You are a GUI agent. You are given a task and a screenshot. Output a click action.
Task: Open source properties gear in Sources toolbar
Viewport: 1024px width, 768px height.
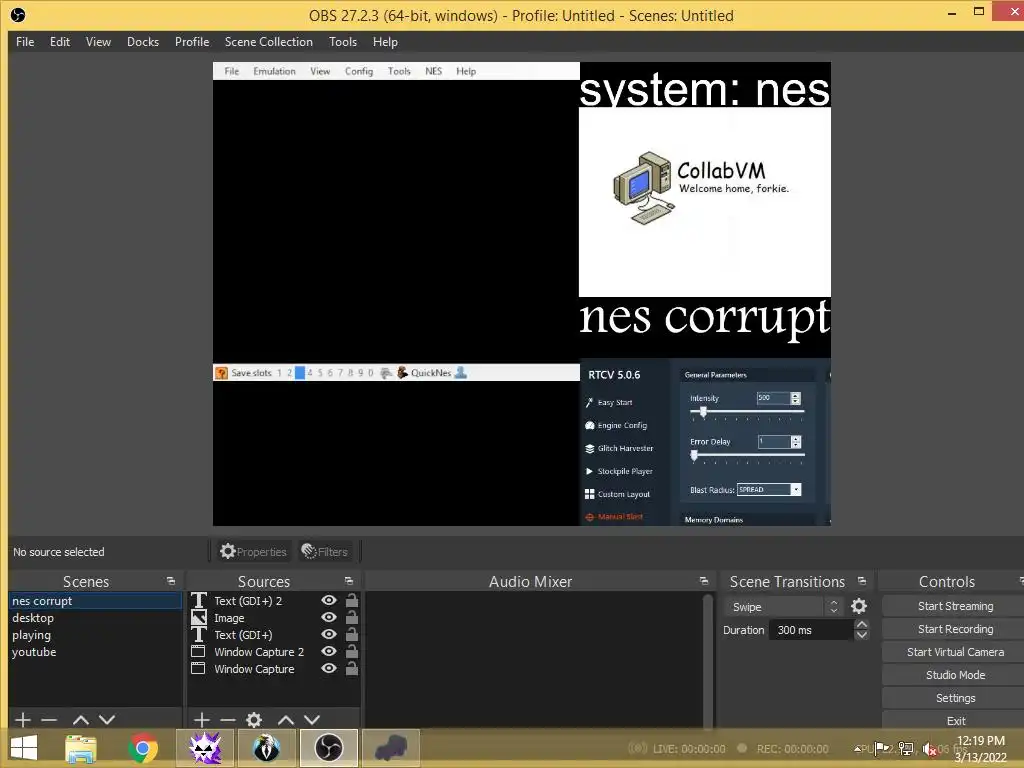[x=254, y=720]
